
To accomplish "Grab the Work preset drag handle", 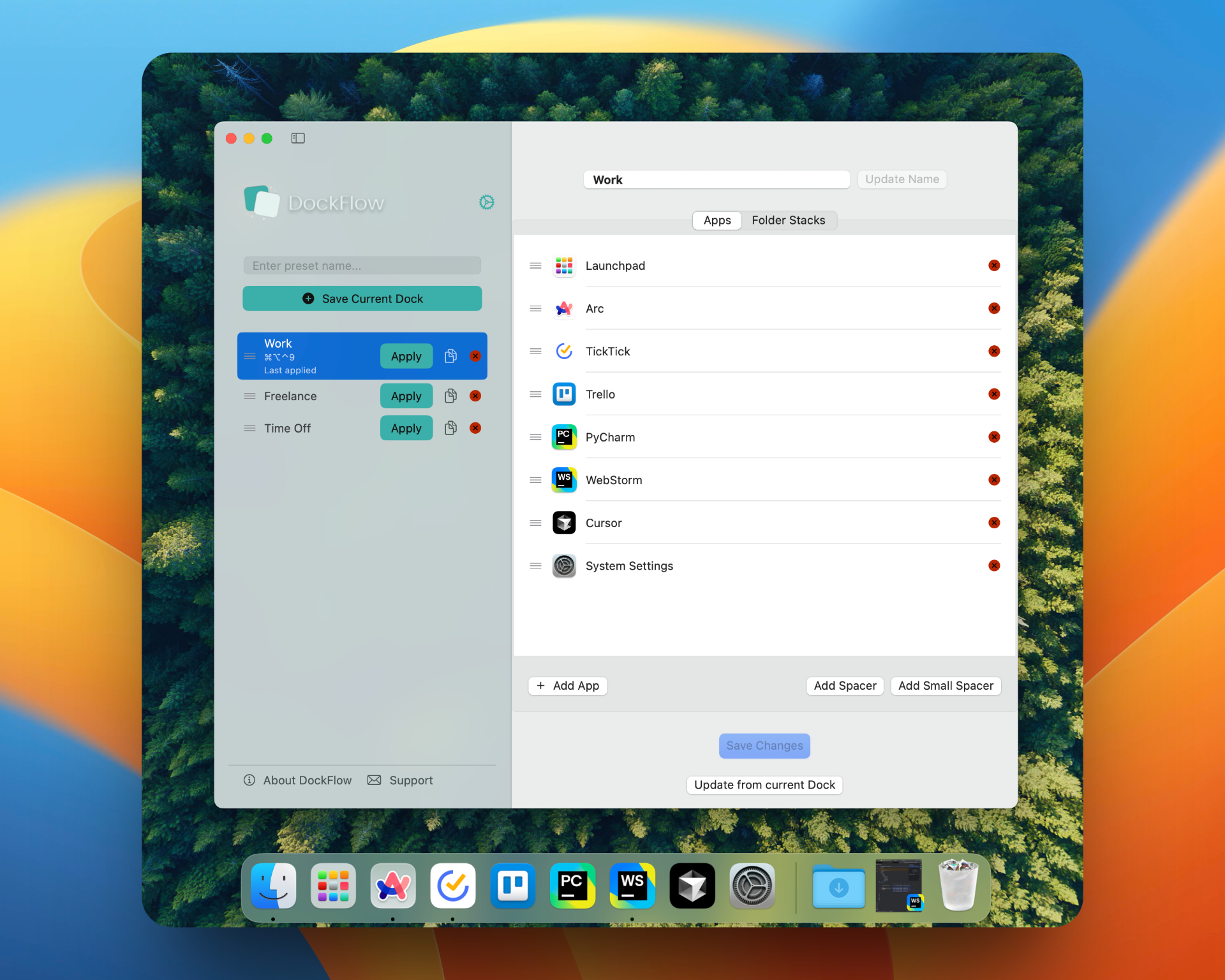I will pyautogui.click(x=250, y=357).
